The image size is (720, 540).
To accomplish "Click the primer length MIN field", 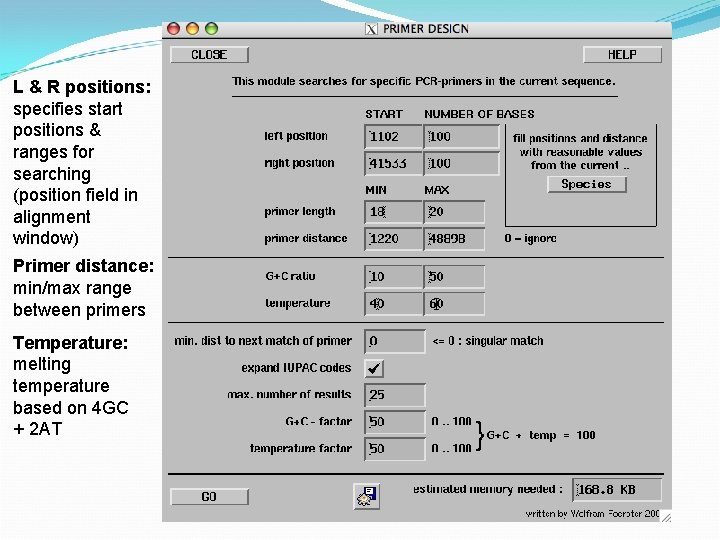I will coord(393,212).
